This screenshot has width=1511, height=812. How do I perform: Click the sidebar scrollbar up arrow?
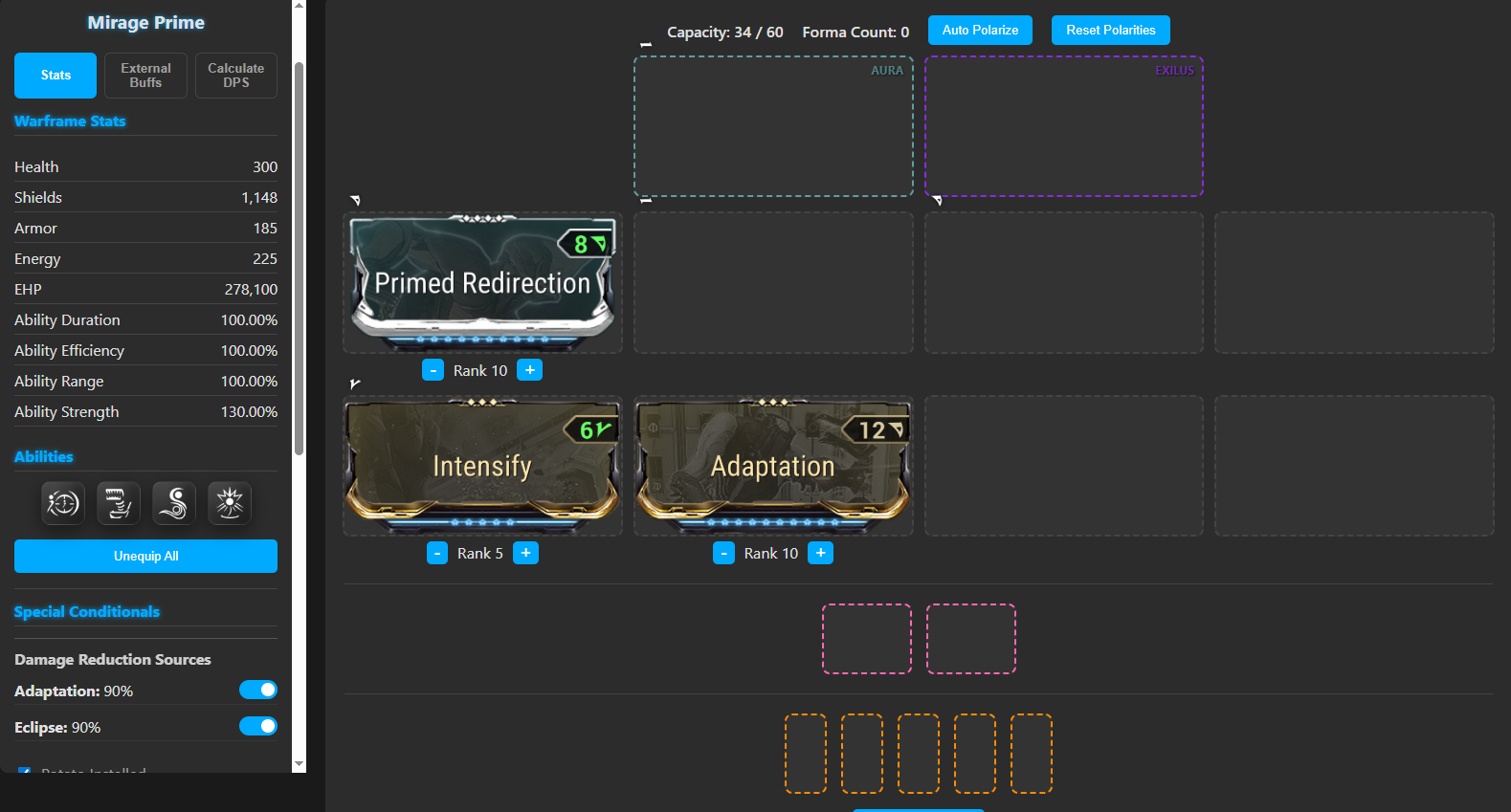[x=299, y=6]
